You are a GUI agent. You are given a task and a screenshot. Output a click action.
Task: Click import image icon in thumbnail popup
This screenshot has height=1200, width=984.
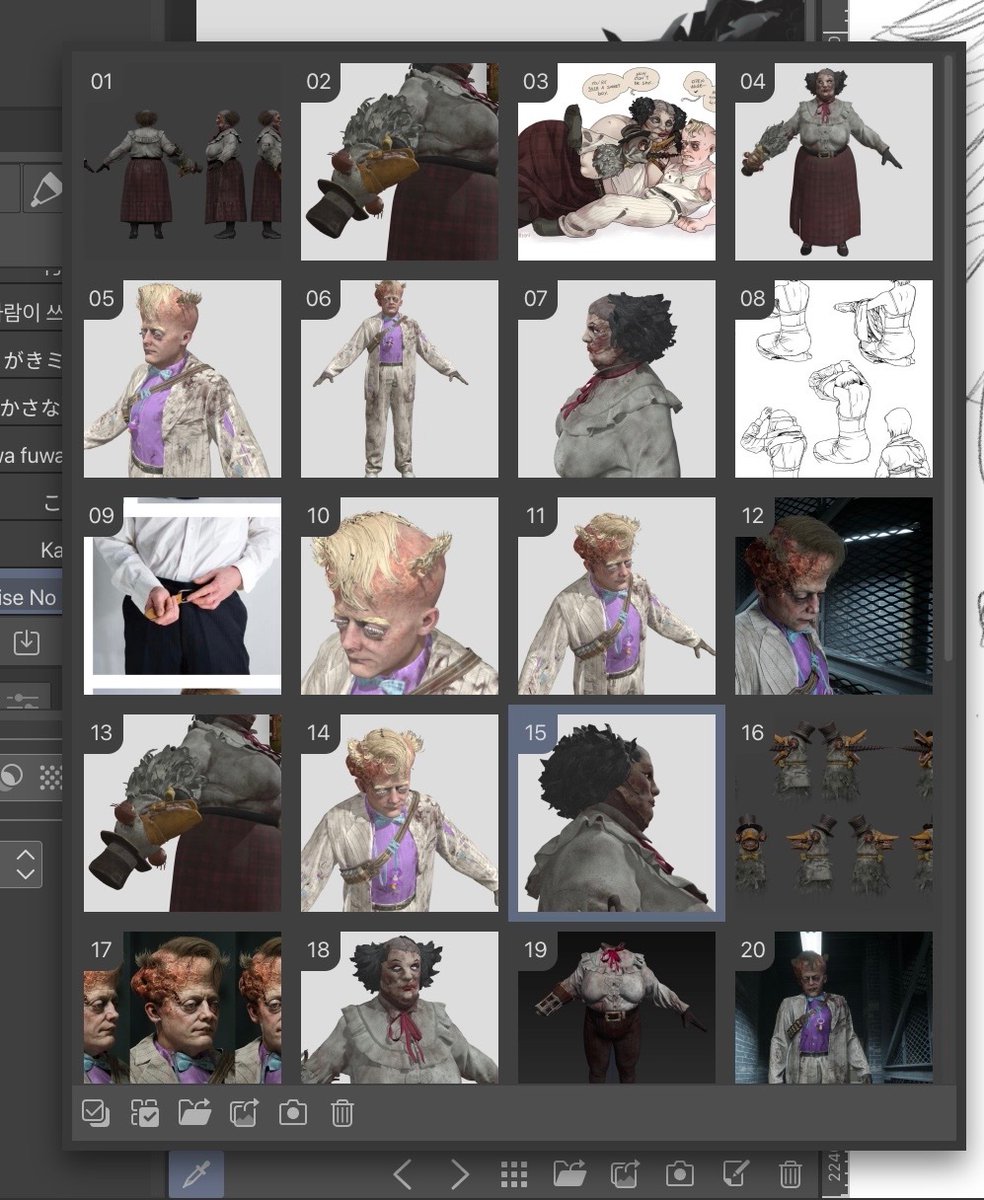pyautogui.click(x=244, y=1112)
